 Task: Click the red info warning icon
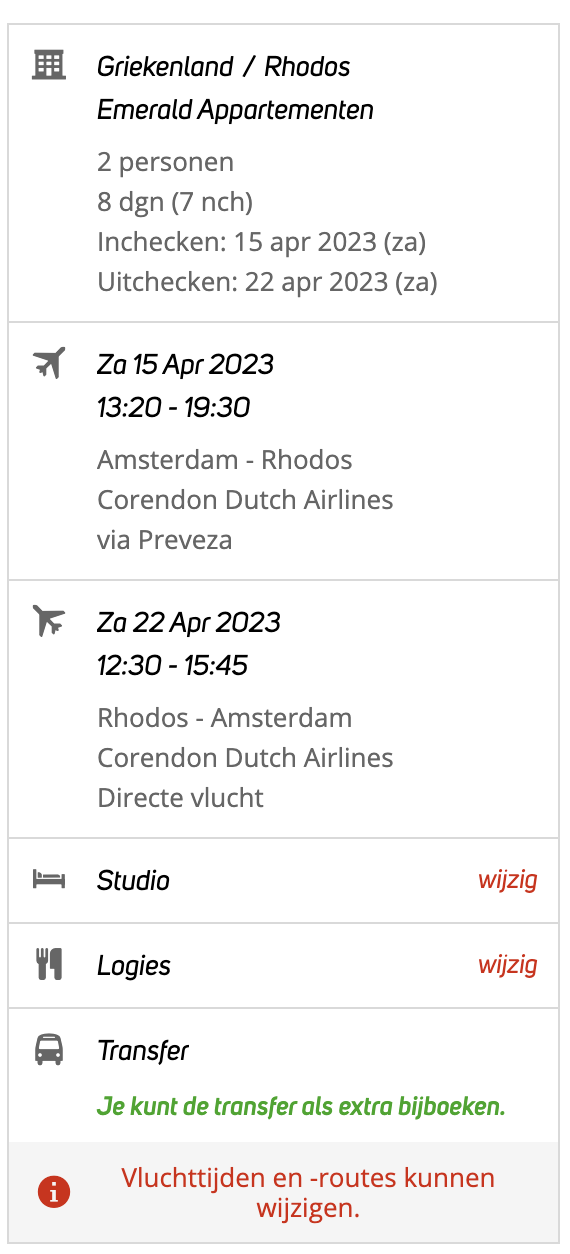click(54, 1193)
